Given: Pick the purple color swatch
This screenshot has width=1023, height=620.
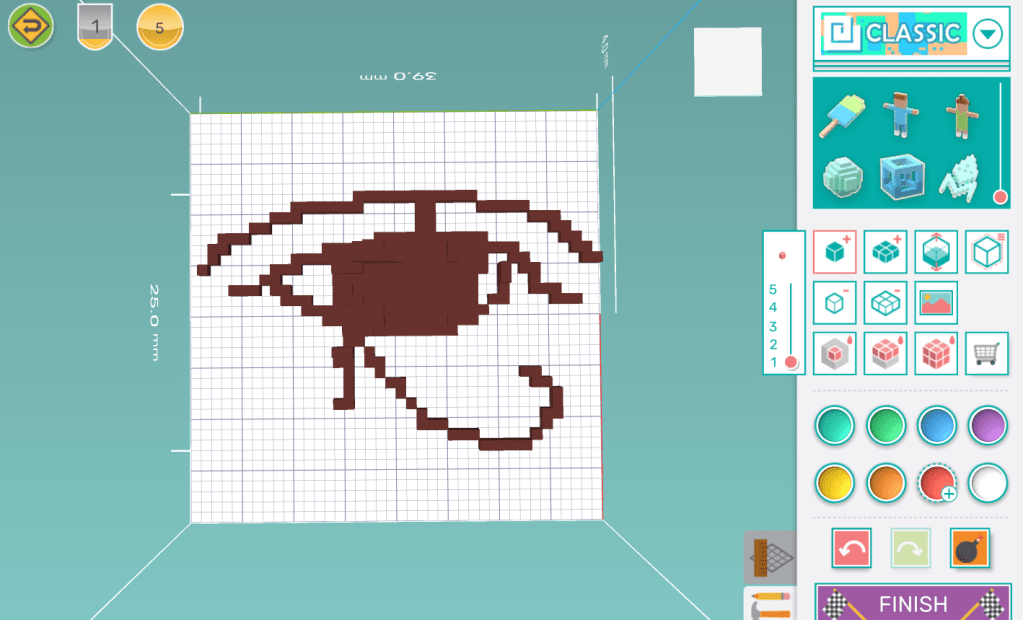Looking at the screenshot, I should pyautogui.click(x=988, y=426).
